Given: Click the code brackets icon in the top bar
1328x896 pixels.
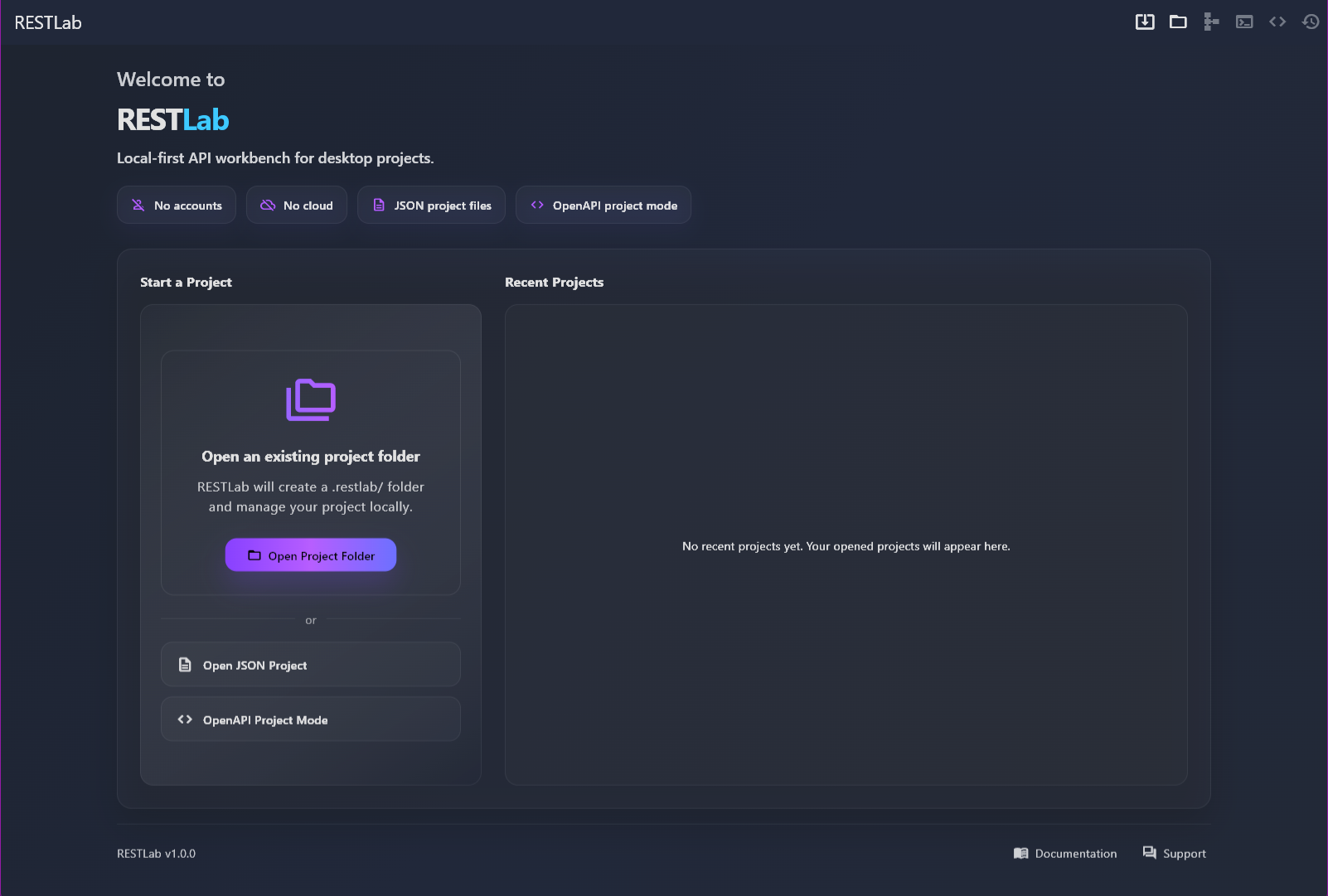Looking at the screenshot, I should tap(1277, 22).
